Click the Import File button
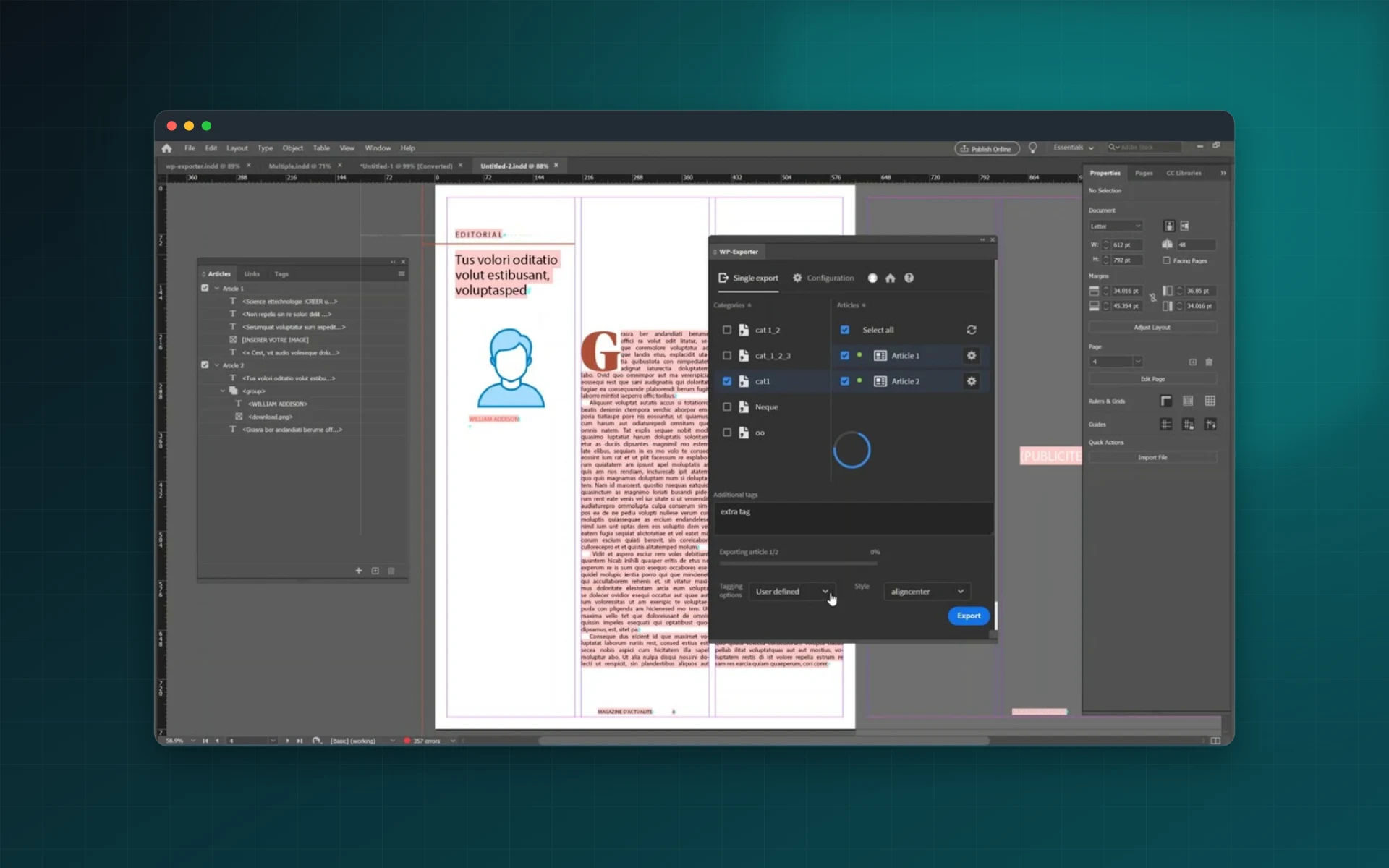Screen dimensions: 1389x868 coord(1152,458)
